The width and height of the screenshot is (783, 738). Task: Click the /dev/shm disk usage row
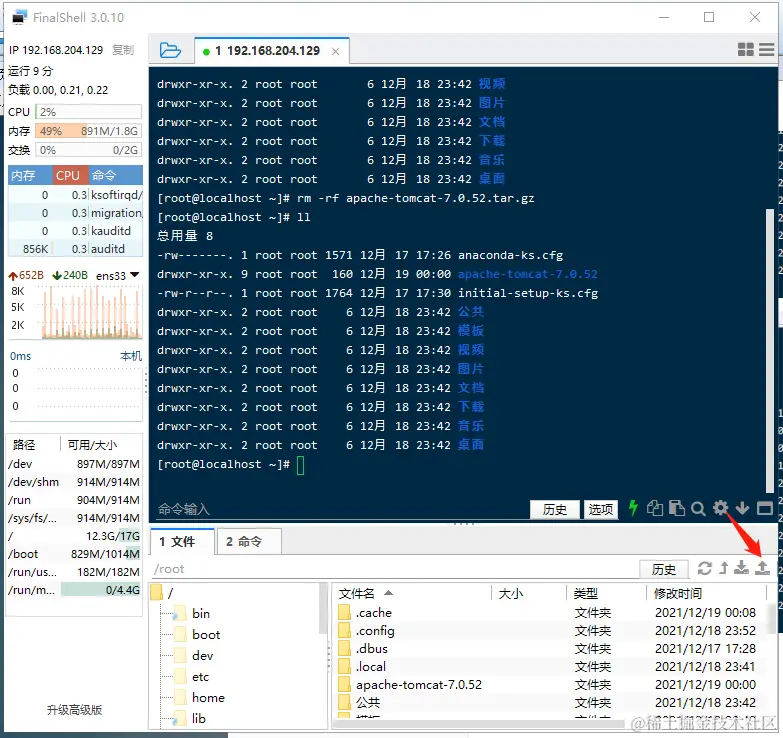[74, 482]
